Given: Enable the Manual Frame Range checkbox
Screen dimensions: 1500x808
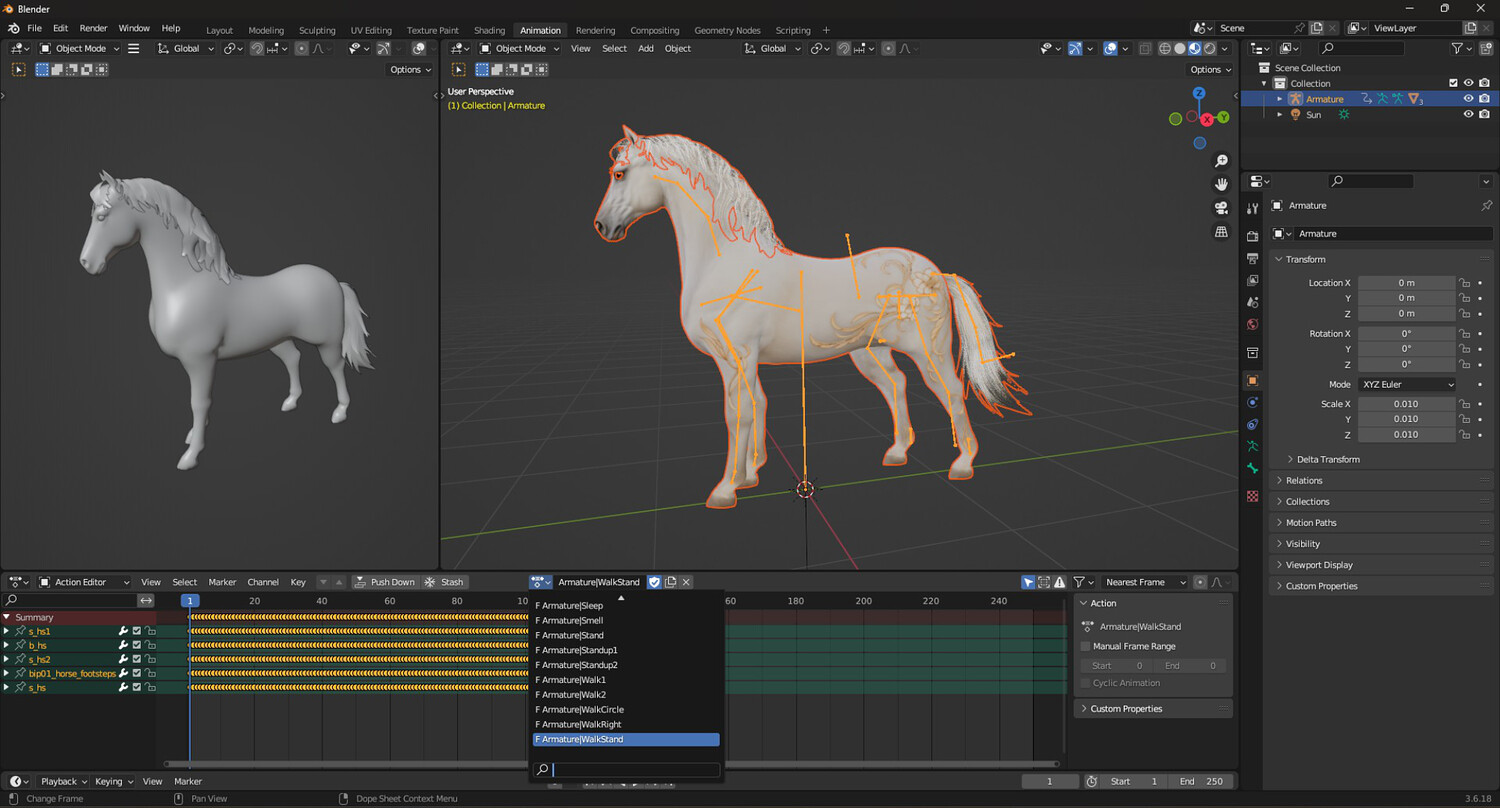Looking at the screenshot, I should [x=1086, y=646].
